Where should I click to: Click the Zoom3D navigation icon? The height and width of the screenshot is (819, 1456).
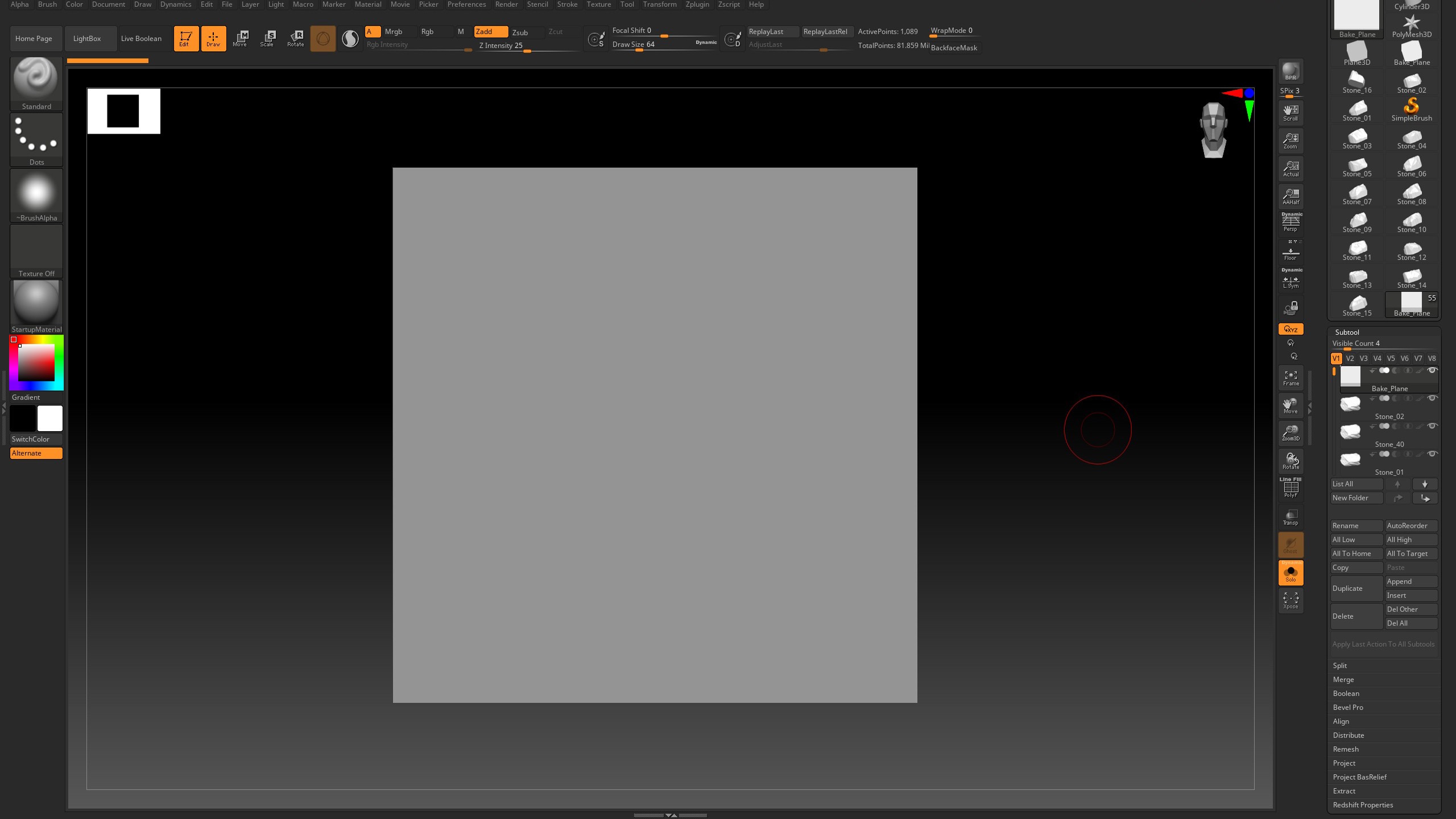point(1290,433)
